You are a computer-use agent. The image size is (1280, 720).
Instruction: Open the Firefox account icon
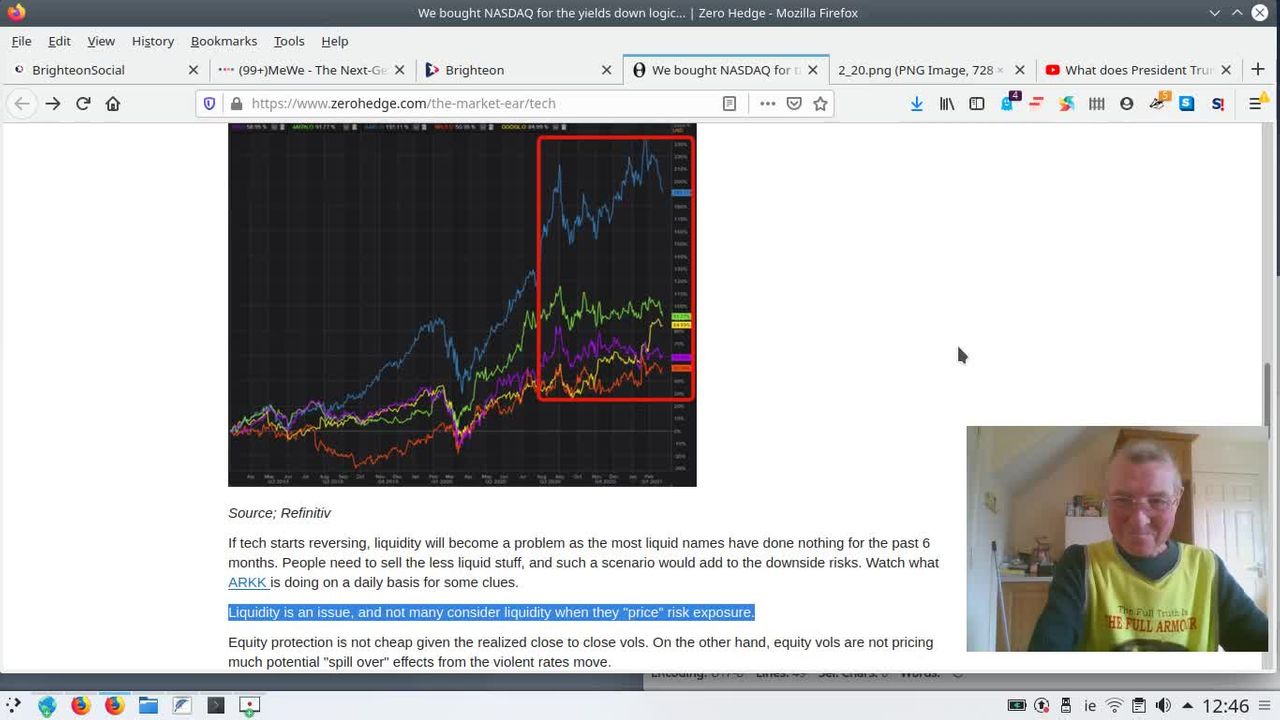click(1127, 103)
